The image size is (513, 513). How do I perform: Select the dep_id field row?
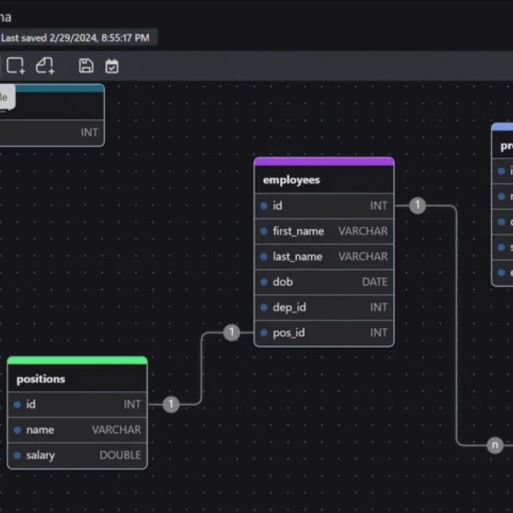tap(324, 307)
